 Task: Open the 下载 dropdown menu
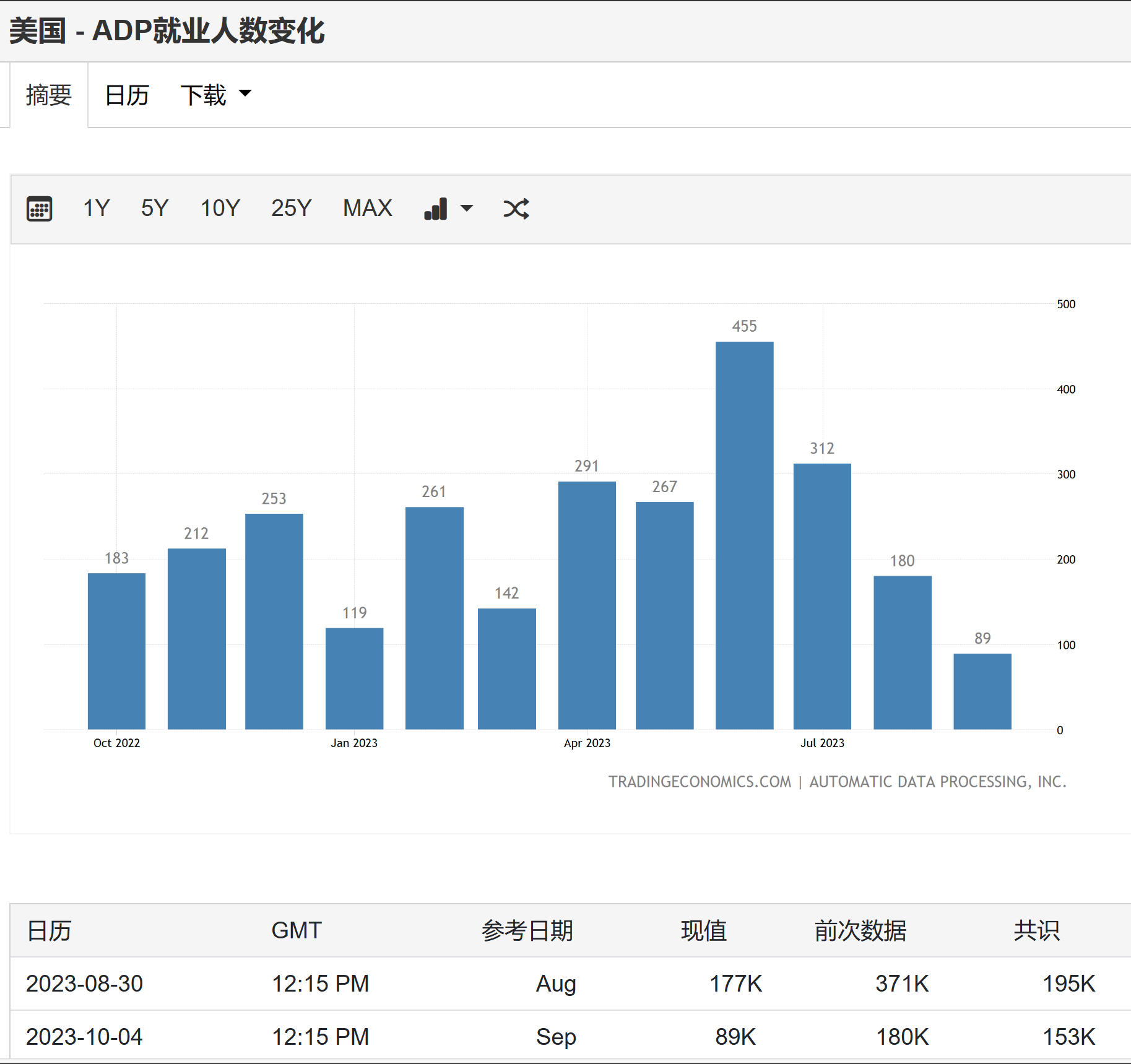tap(215, 95)
